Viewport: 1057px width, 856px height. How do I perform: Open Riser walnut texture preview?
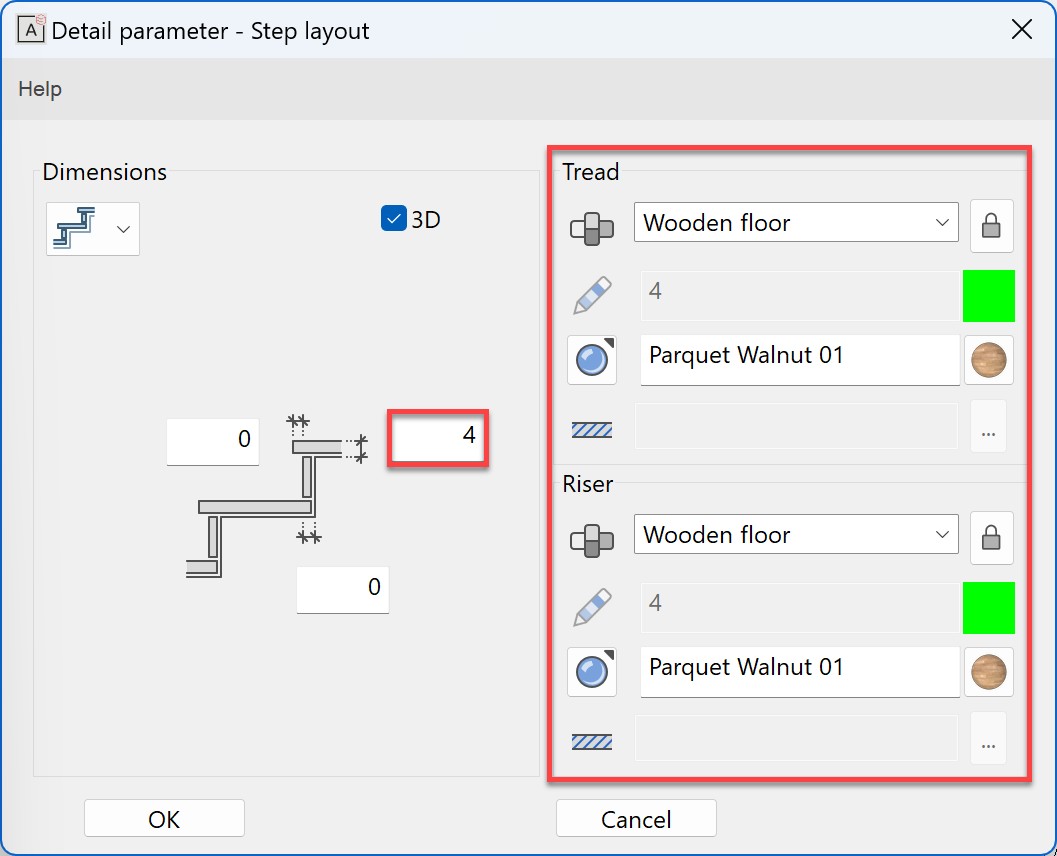click(989, 671)
